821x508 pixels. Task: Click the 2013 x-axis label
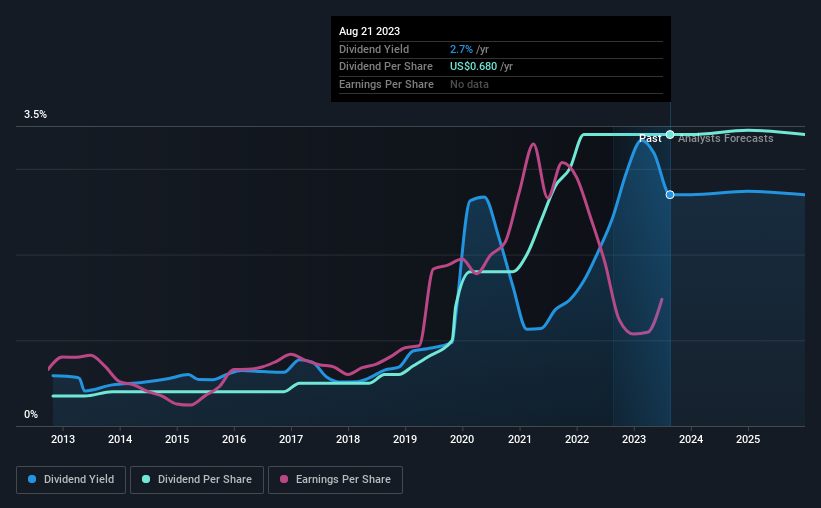(63, 439)
